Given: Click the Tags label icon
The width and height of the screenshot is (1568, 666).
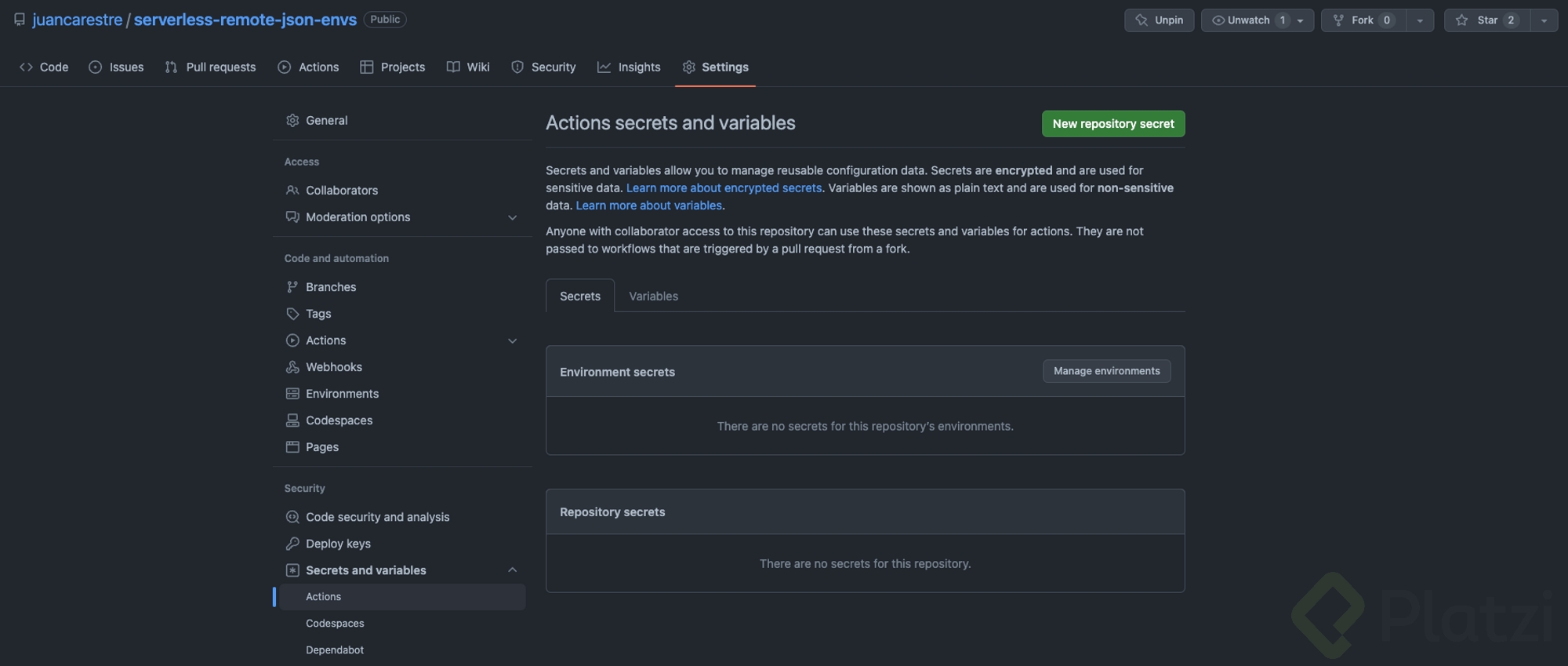Looking at the screenshot, I should pos(292,314).
